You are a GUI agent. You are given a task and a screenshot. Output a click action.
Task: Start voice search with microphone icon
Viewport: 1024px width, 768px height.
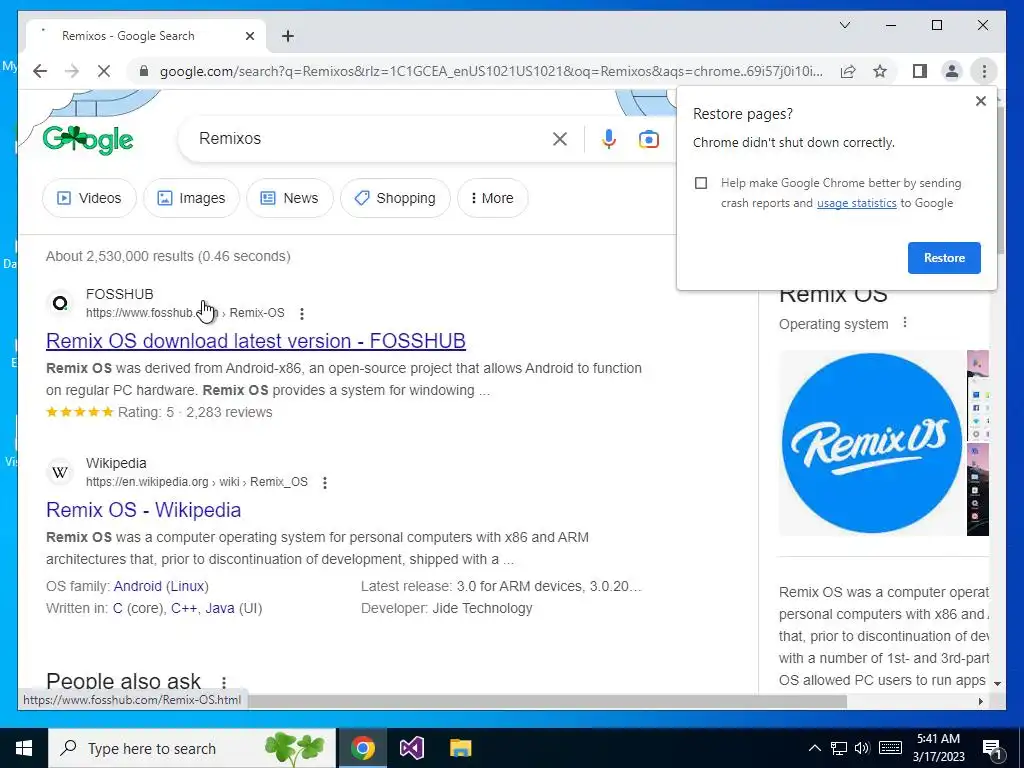[x=609, y=138]
